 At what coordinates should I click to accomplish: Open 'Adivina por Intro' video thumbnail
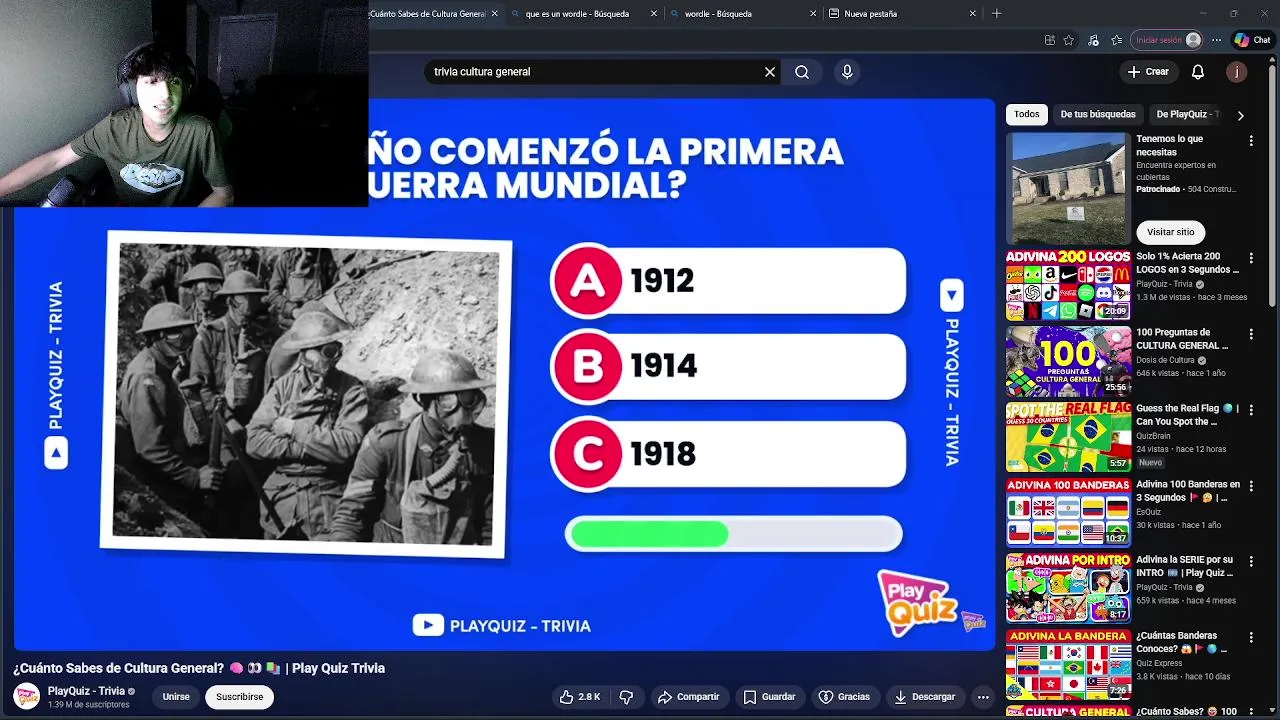(x=1068, y=589)
